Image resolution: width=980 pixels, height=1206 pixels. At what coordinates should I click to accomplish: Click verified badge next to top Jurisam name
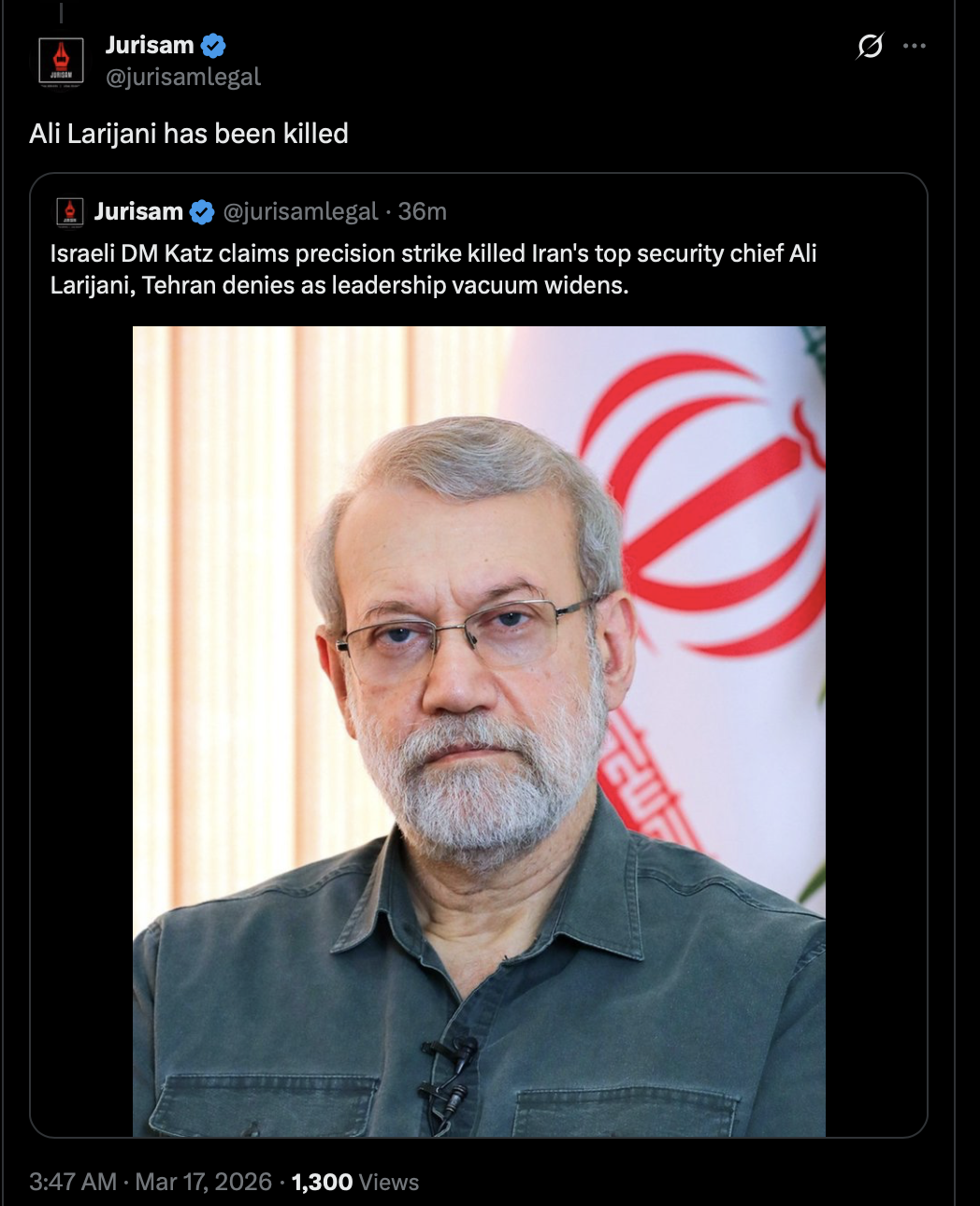pos(213,45)
